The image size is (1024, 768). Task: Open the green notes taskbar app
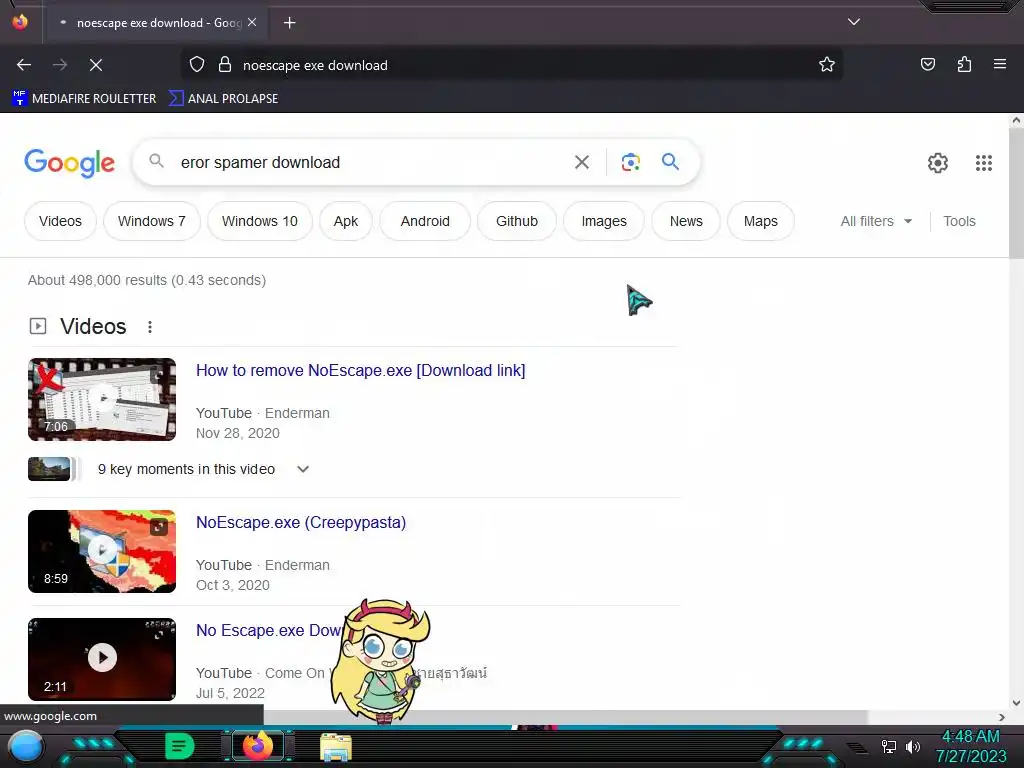click(x=179, y=746)
